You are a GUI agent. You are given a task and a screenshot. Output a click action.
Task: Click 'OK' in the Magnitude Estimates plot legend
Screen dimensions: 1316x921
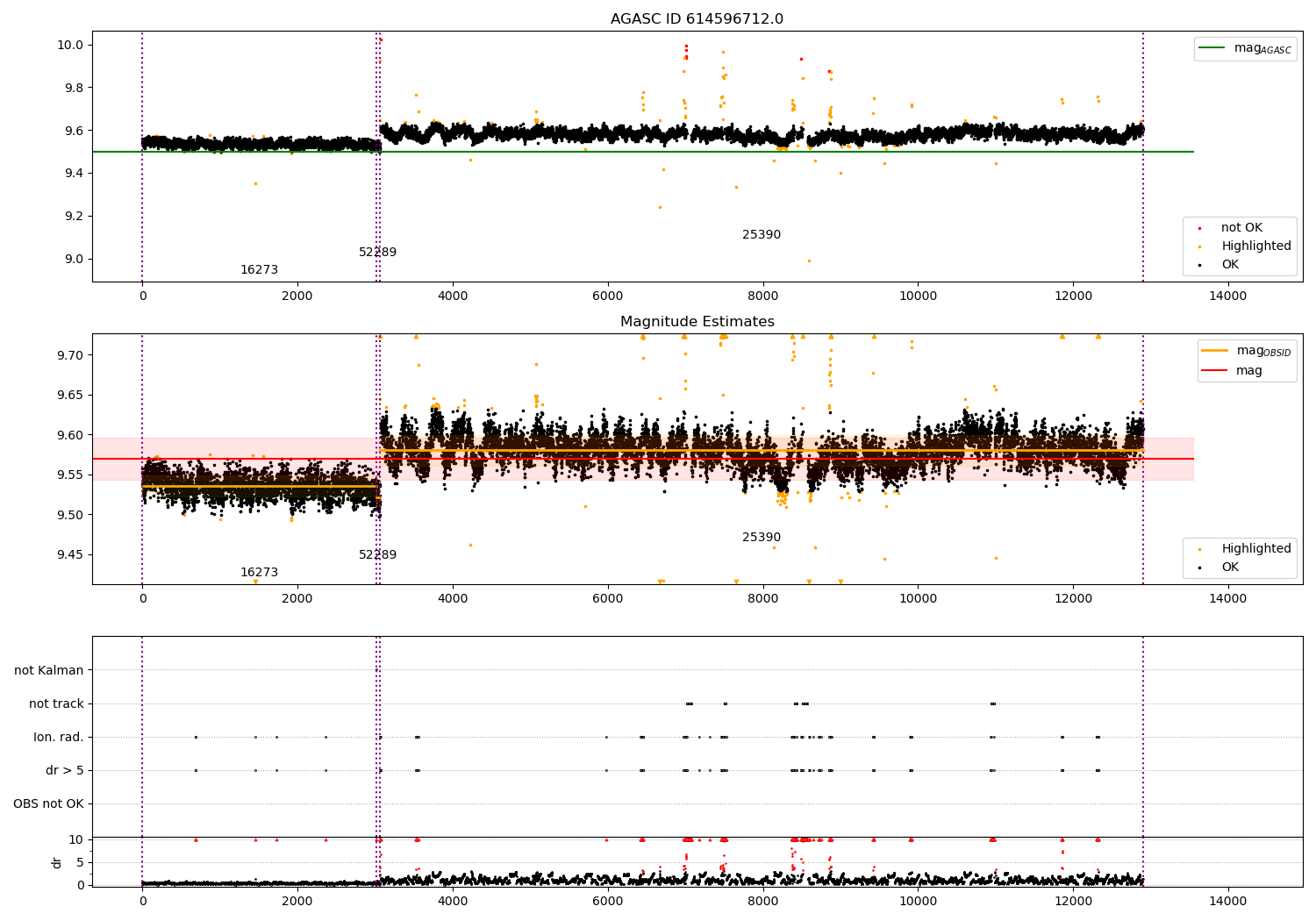click(1230, 568)
